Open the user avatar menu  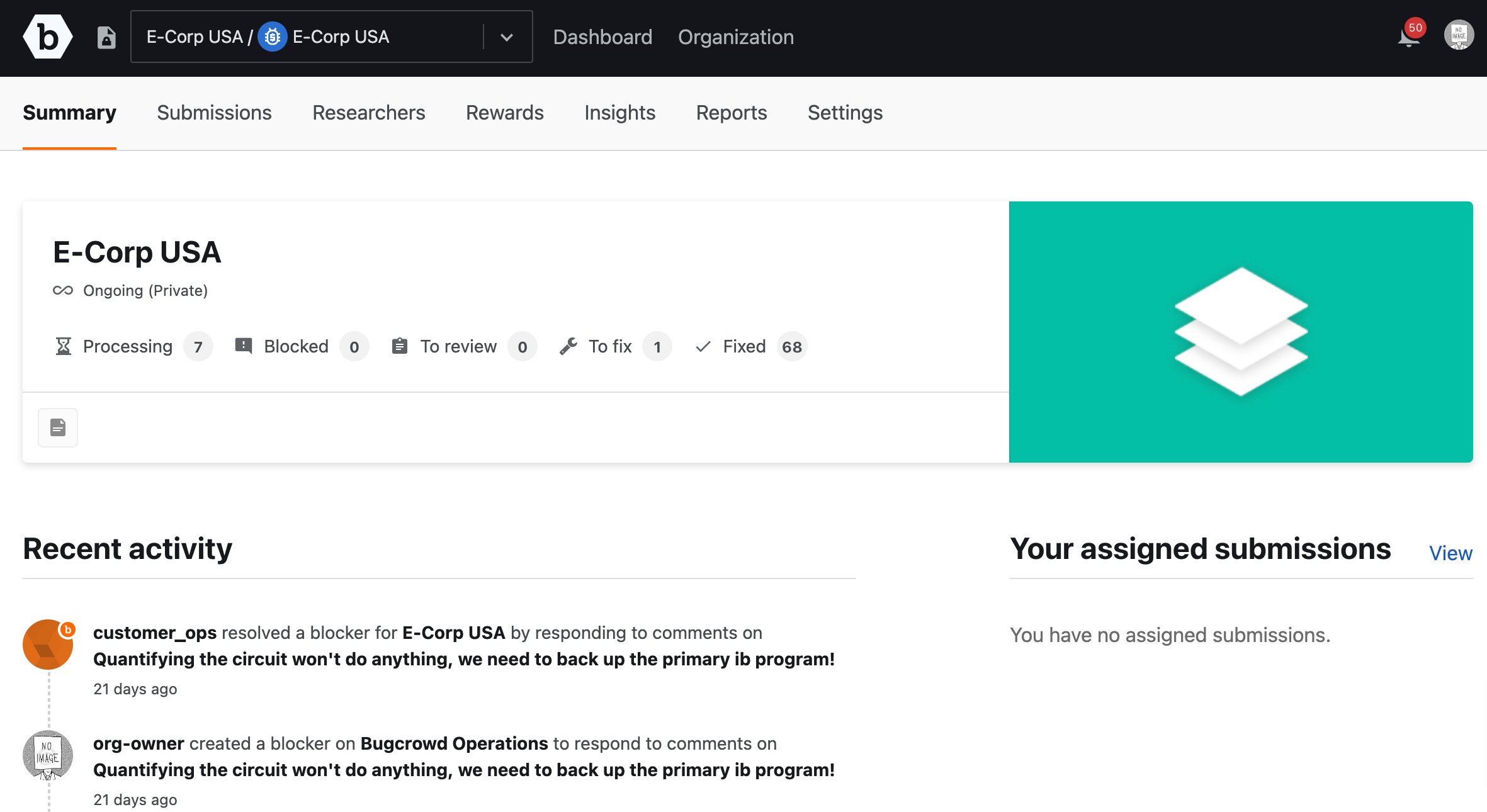[x=1459, y=35]
